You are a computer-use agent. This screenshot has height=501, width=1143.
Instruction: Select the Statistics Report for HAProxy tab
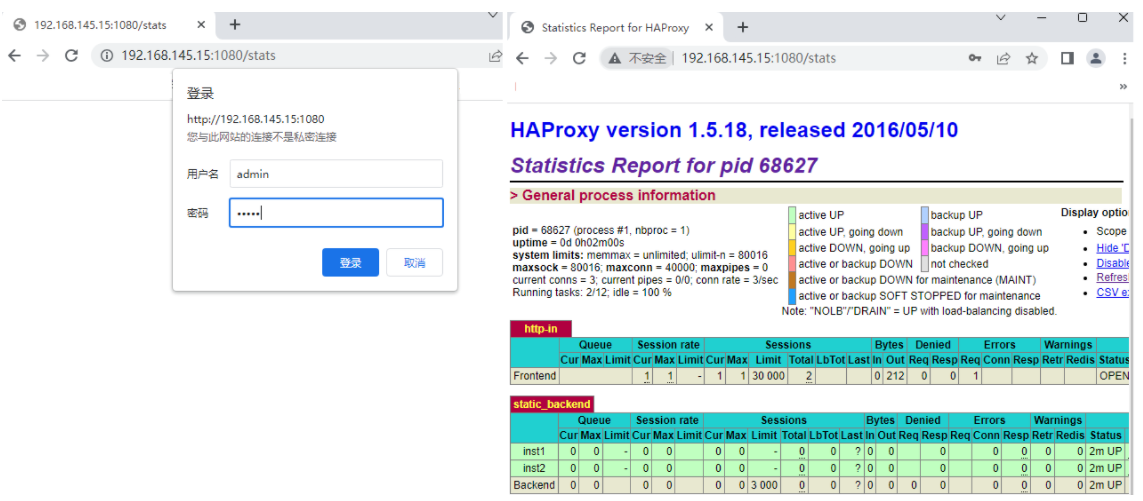(x=616, y=28)
